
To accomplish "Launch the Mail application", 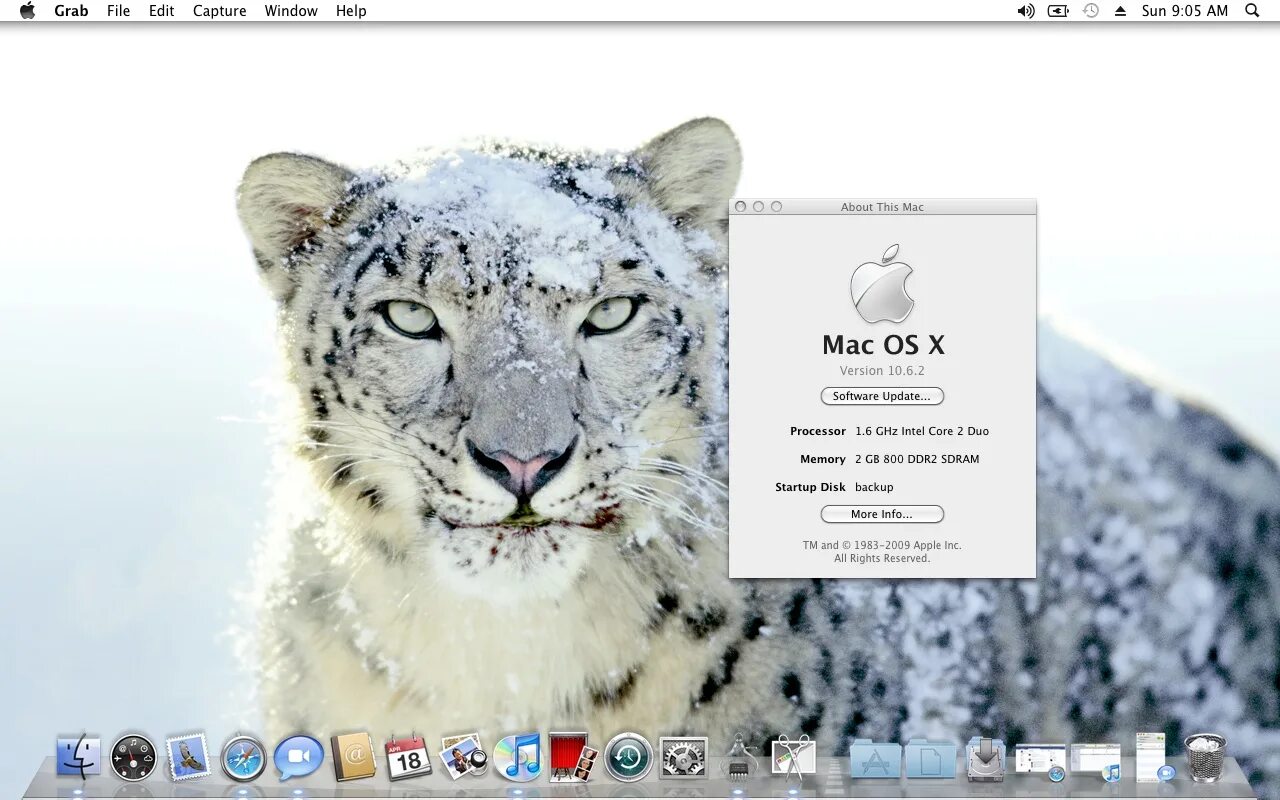I will [190, 757].
